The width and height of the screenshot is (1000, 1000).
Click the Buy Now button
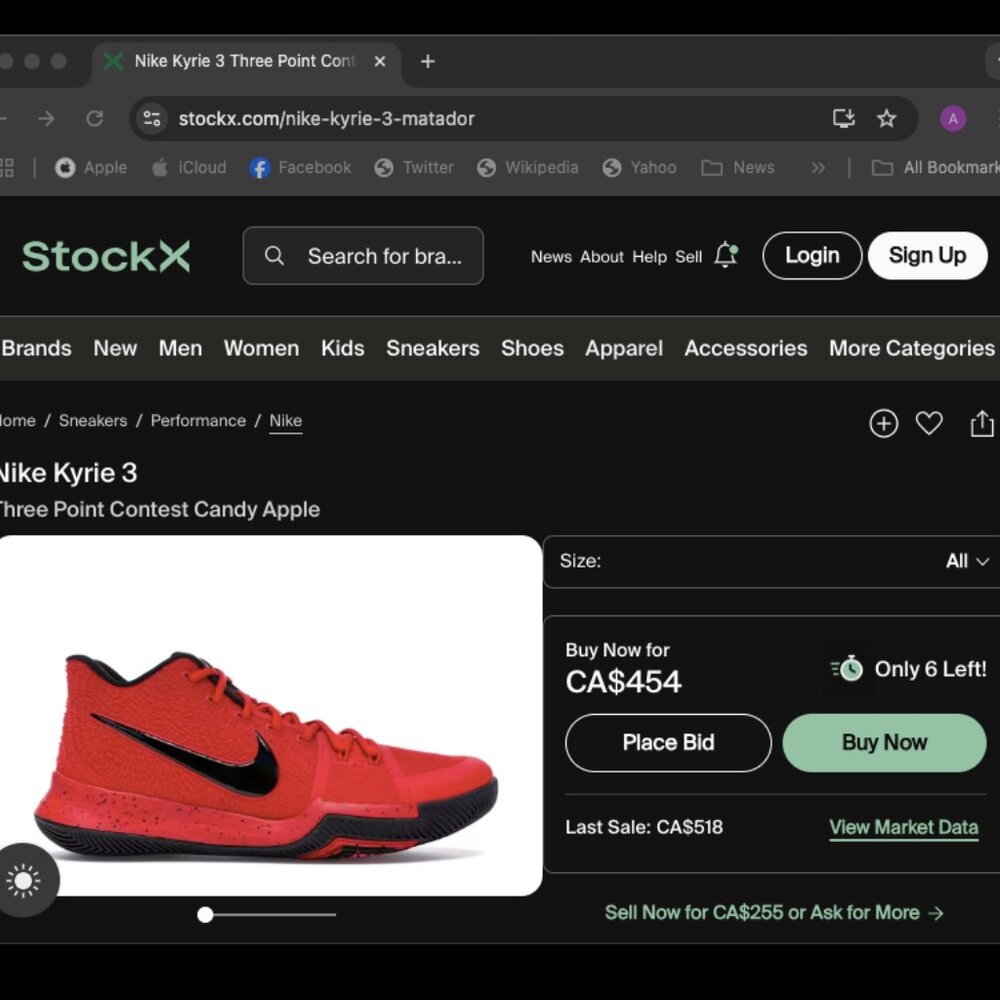(885, 743)
